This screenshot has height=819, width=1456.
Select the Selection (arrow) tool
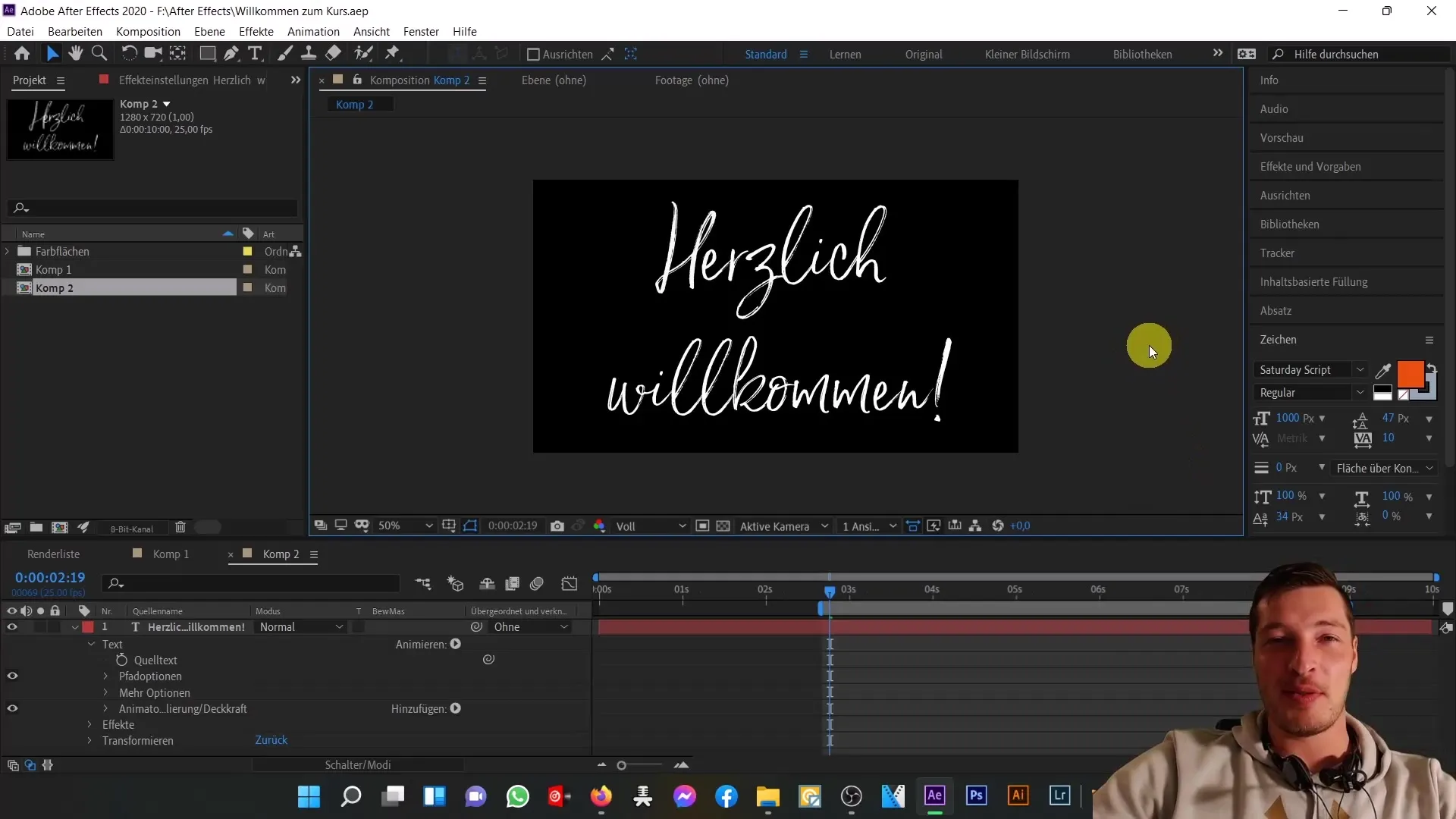[x=52, y=53]
